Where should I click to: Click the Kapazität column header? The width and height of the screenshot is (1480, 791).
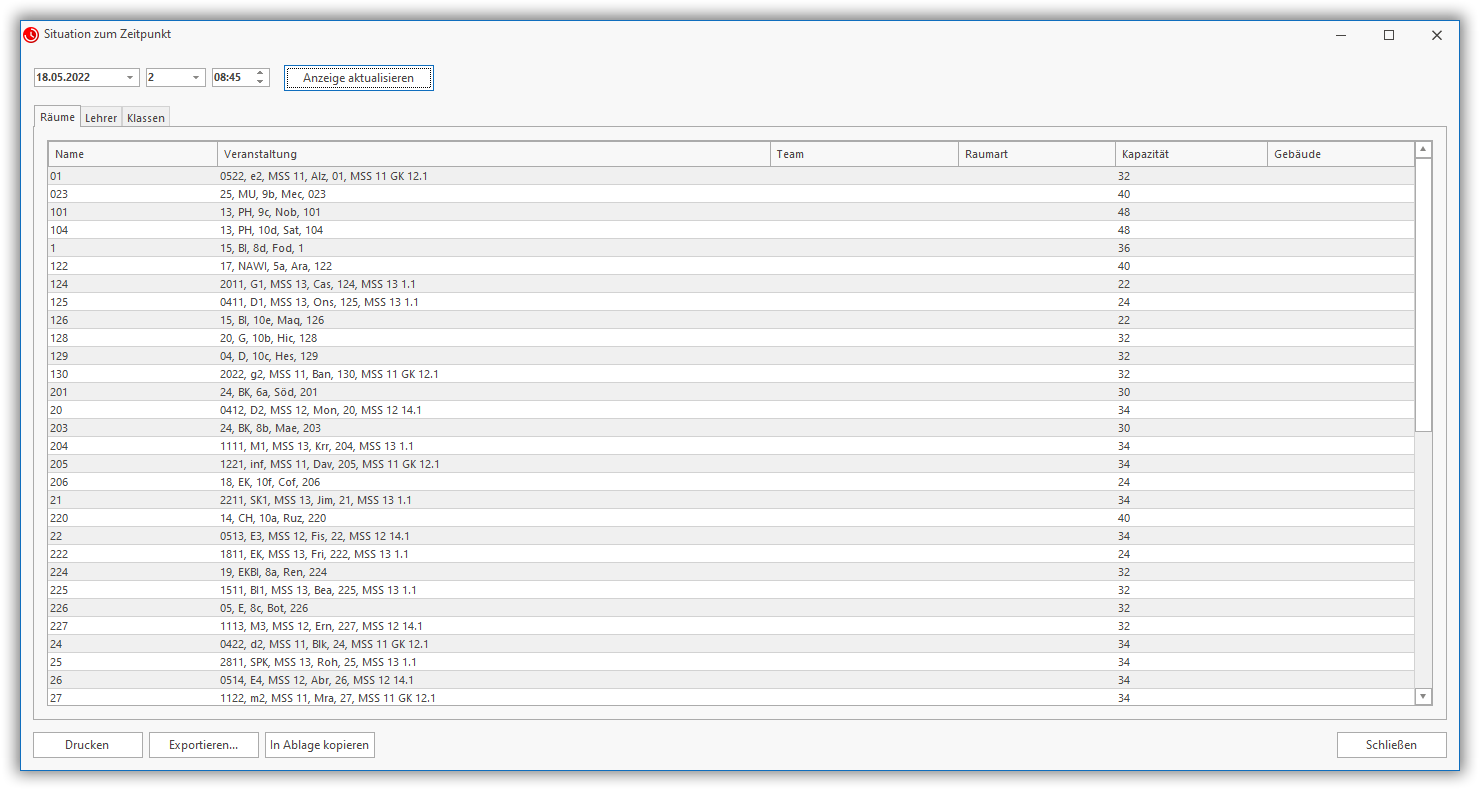(1190, 154)
